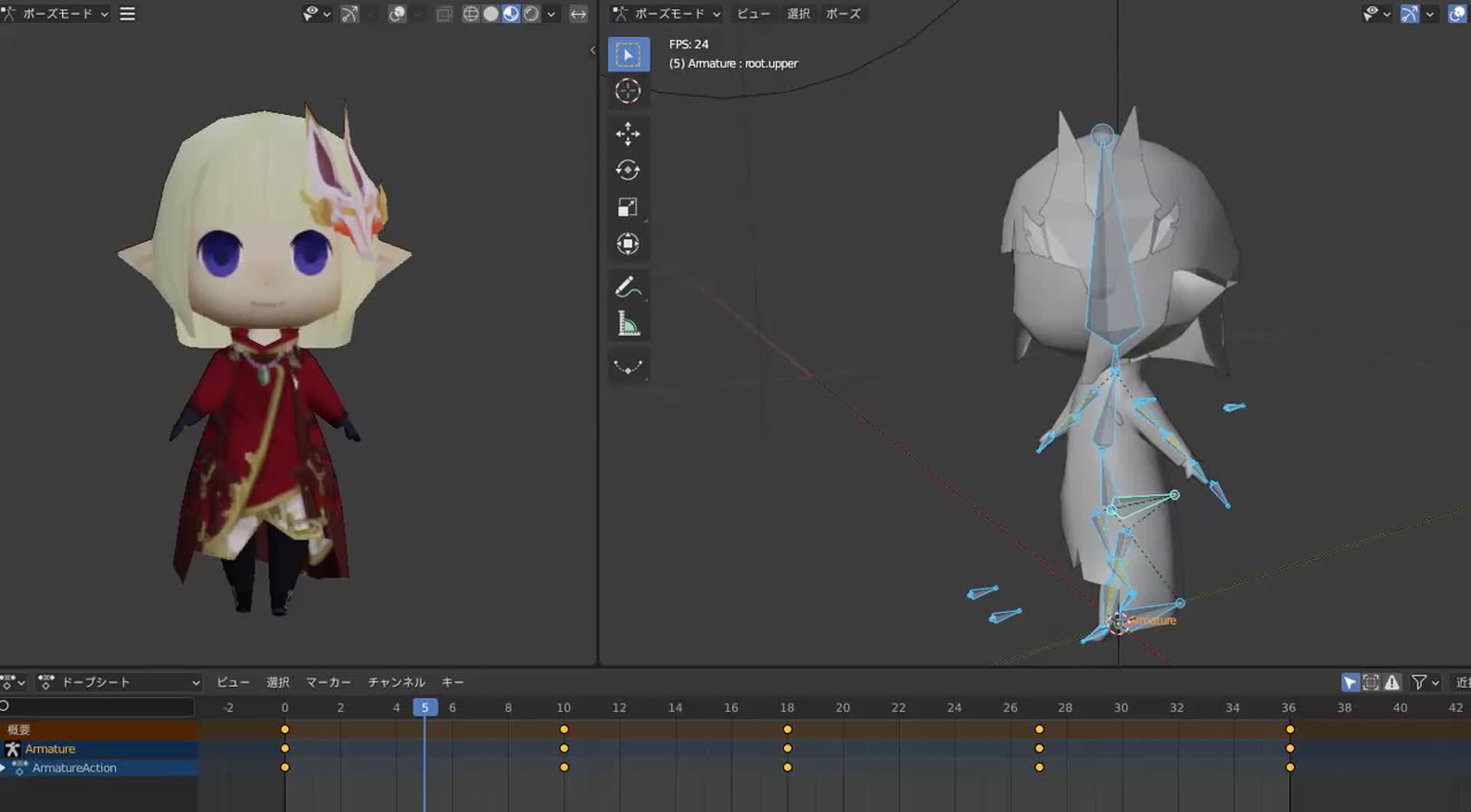The height and width of the screenshot is (812, 1471).
Task: Select the Tweak tool in toolbar
Action: 628,54
